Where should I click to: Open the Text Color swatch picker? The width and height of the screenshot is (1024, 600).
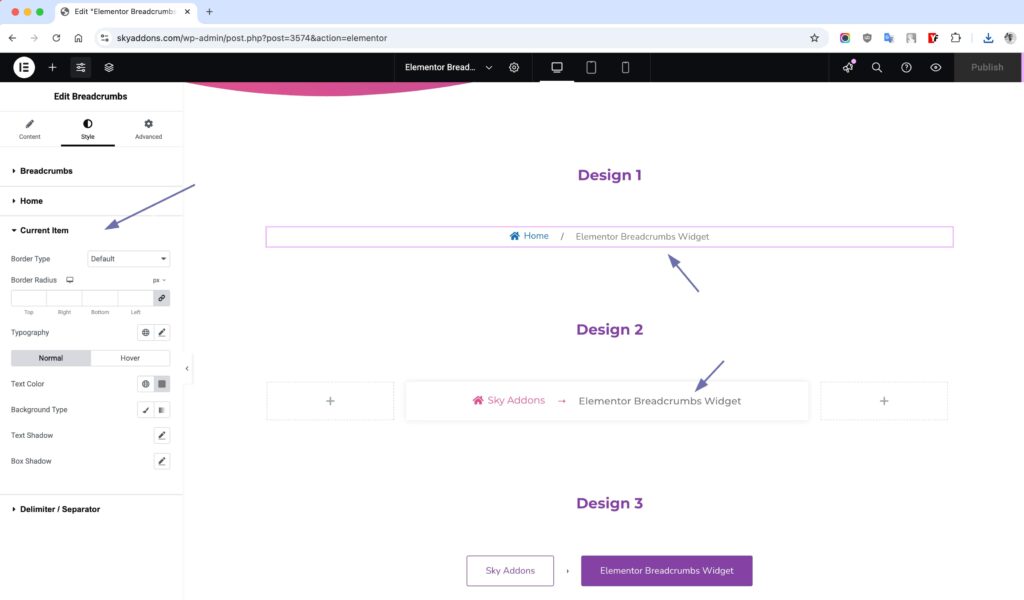162,384
